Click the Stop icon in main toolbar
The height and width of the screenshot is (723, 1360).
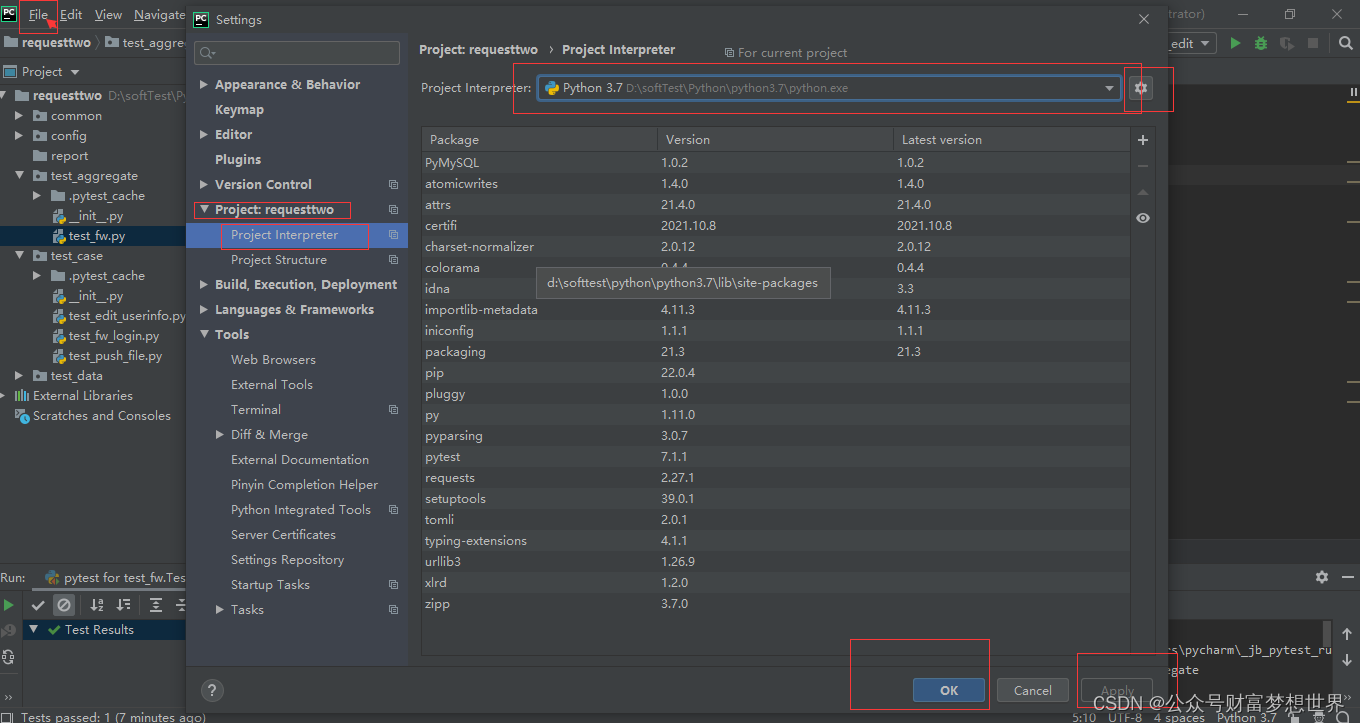click(1313, 43)
